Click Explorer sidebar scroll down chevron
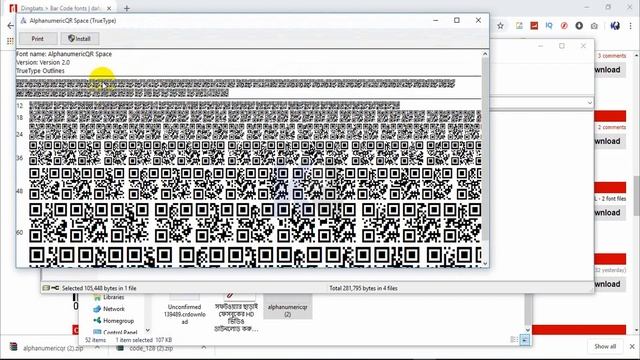Viewport: 640px width, 360px height. 147,331
